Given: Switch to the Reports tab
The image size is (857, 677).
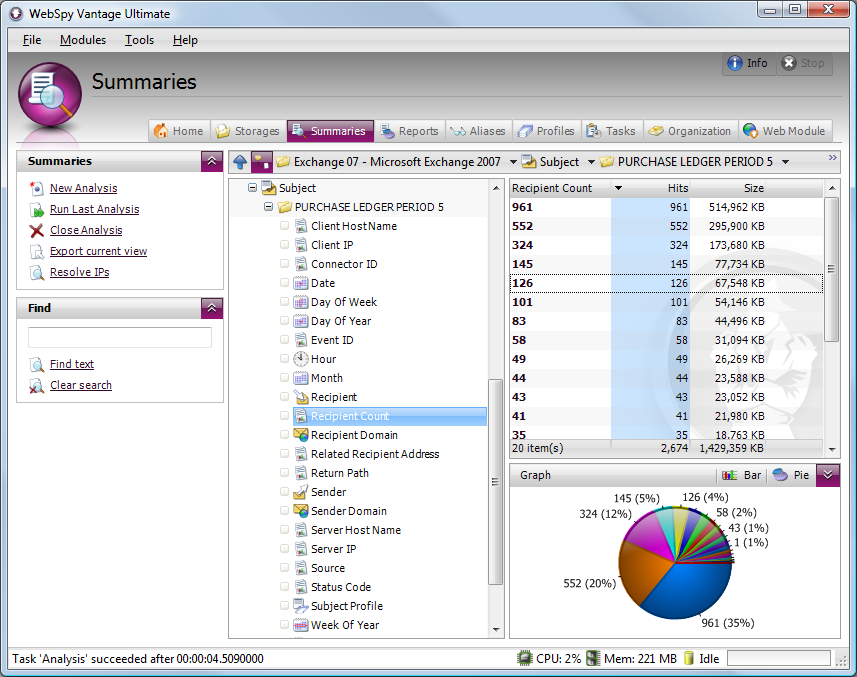Looking at the screenshot, I should [x=410, y=131].
